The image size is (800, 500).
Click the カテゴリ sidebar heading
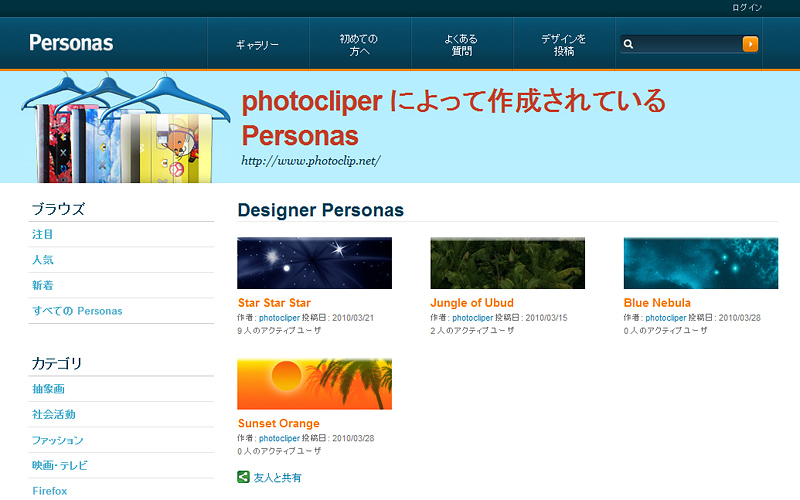(x=57, y=364)
